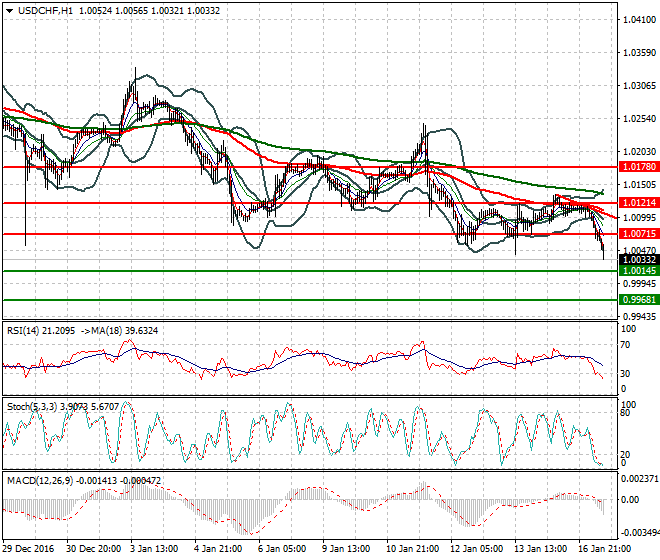Click the red 1.00715 price level label
The height and width of the screenshot is (560, 660).
tap(636, 234)
